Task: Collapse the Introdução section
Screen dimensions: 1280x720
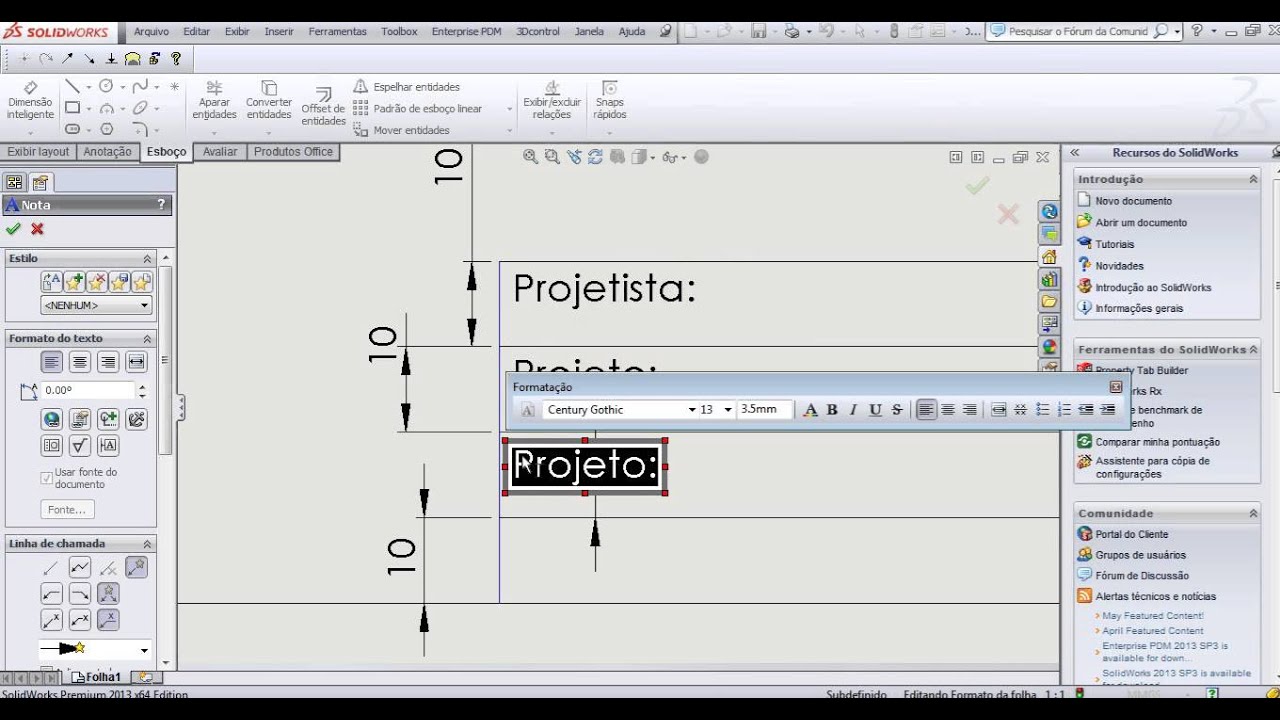Action: click(1253, 179)
